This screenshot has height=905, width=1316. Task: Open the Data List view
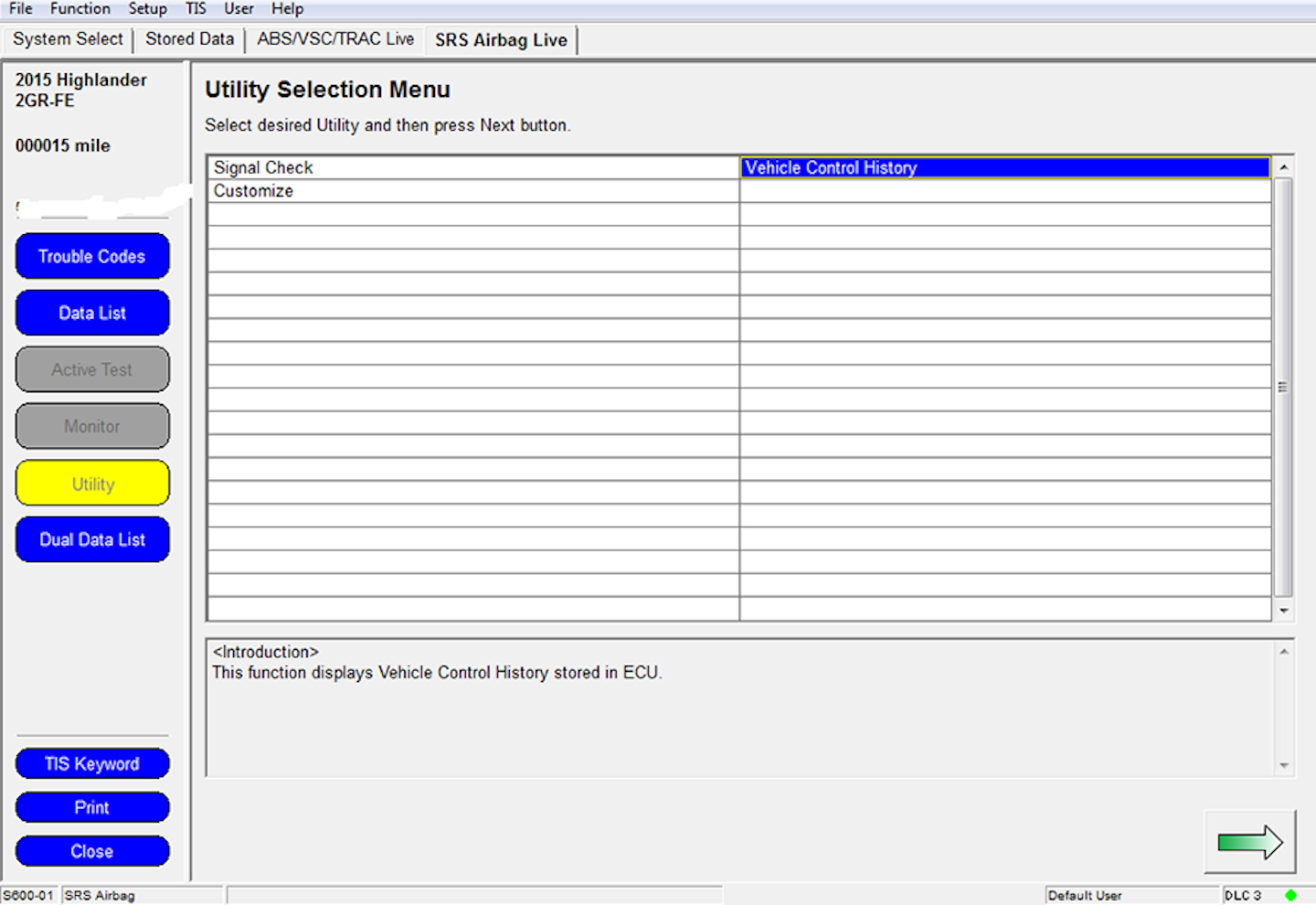[x=92, y=314]
